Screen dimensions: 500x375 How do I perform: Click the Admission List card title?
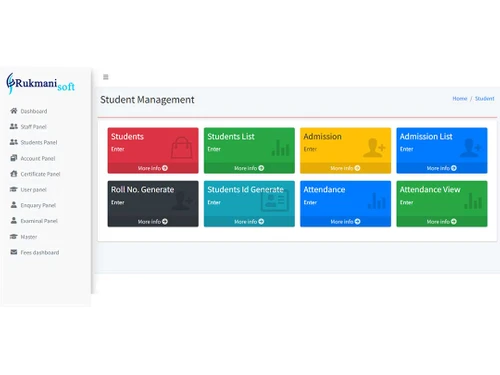click(x=426, y=137)
